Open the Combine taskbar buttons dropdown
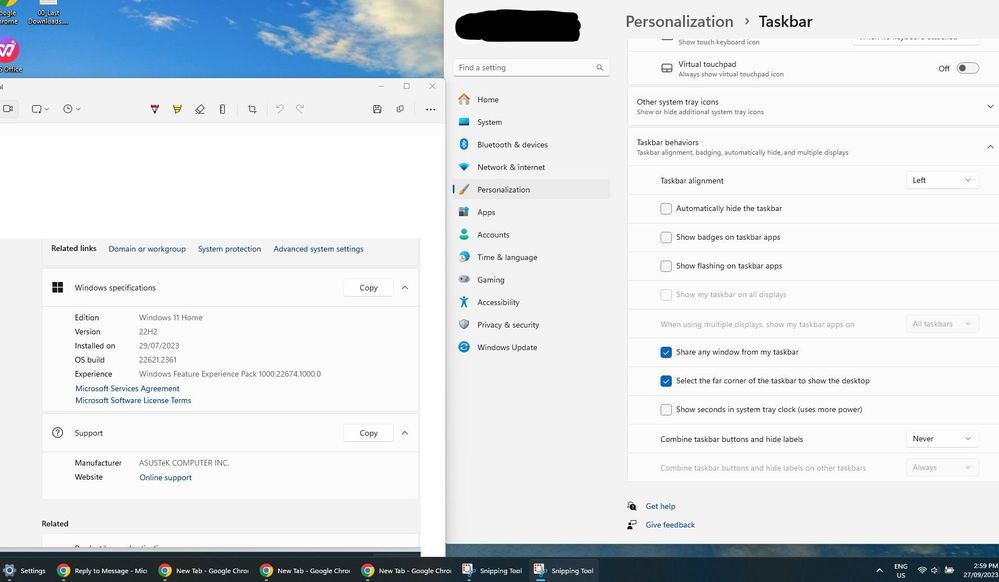999x582 pixels. tap(940, 438)
